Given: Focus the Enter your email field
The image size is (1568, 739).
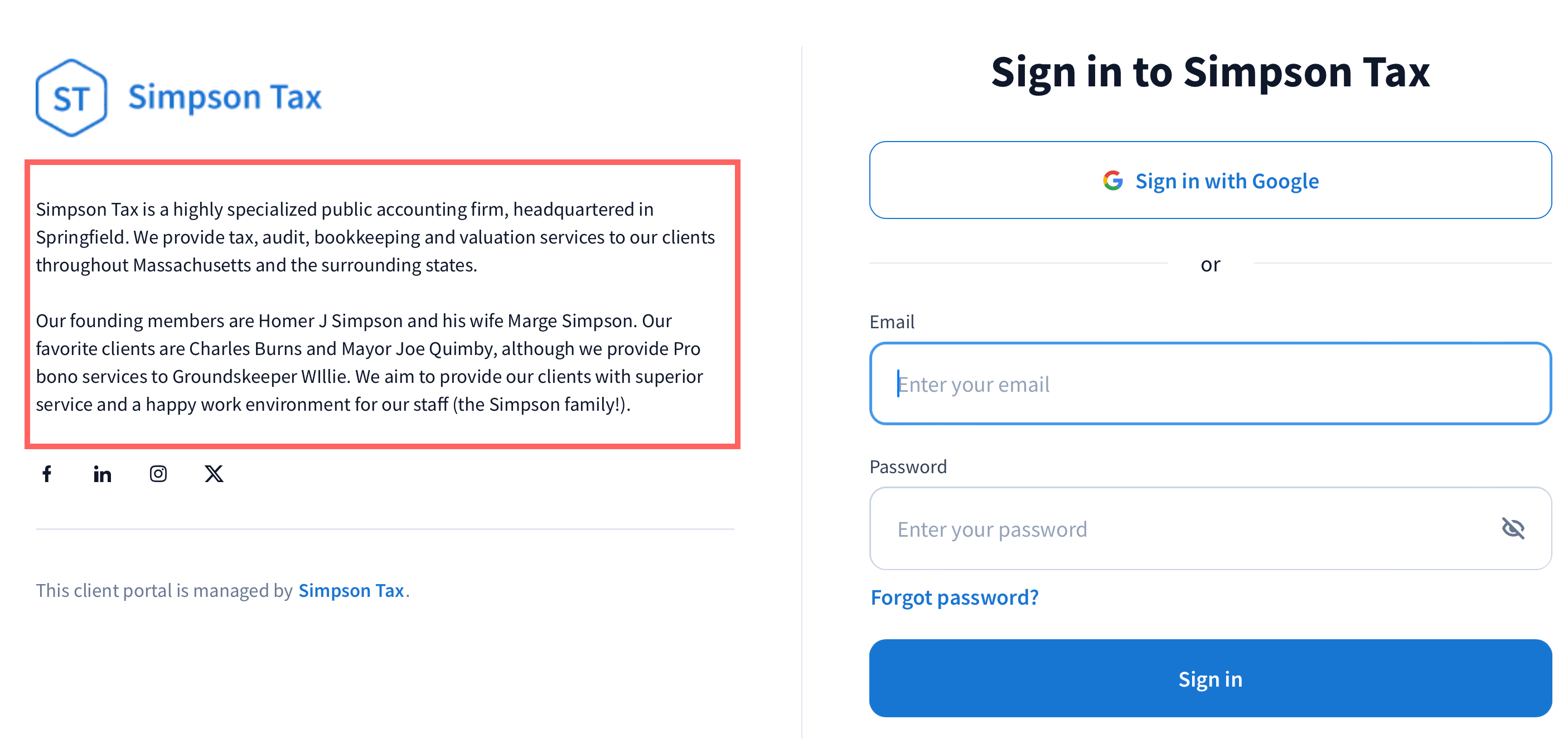Looking at the screenshot, I should tap(1210, 384).
